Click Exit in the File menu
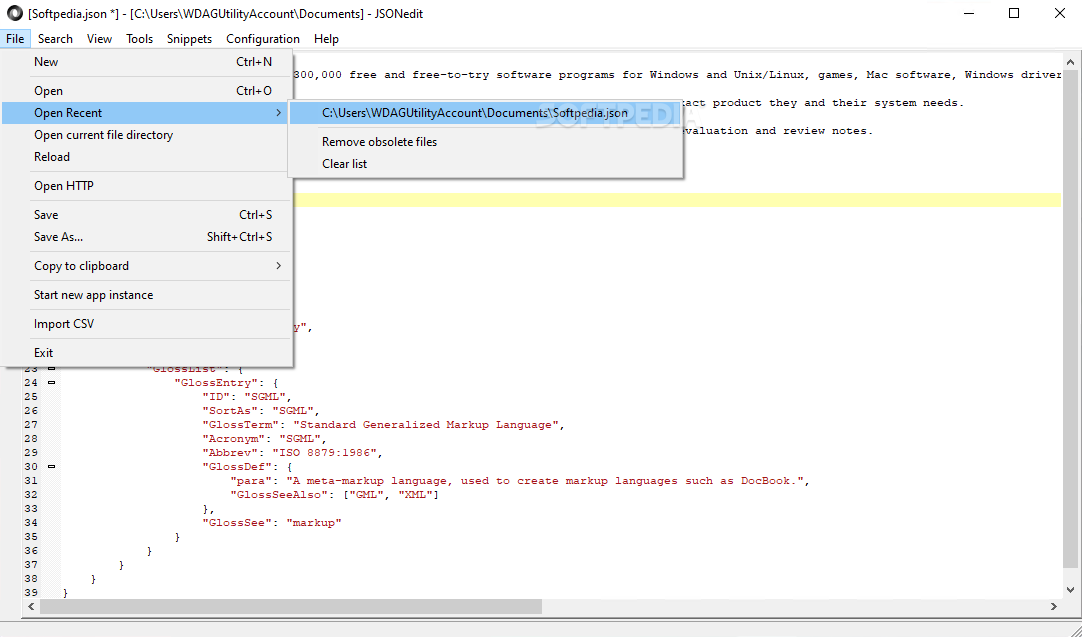1082x637 pixels. coord(147,353)
